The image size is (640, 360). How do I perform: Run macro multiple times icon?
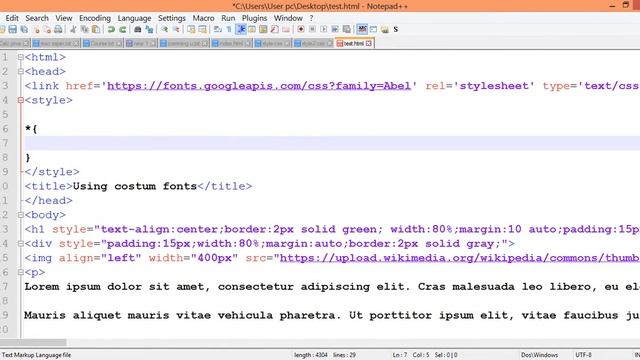click(x=335, y=29)
